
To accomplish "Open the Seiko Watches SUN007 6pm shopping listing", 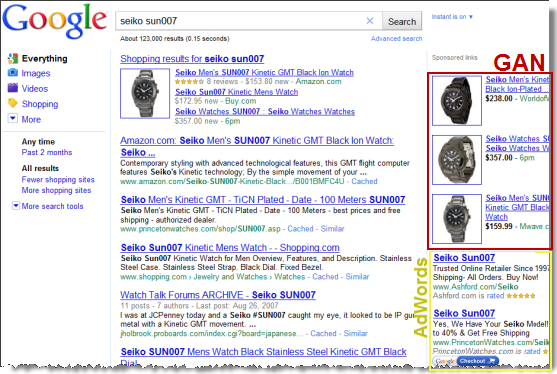I will point(265,112).
